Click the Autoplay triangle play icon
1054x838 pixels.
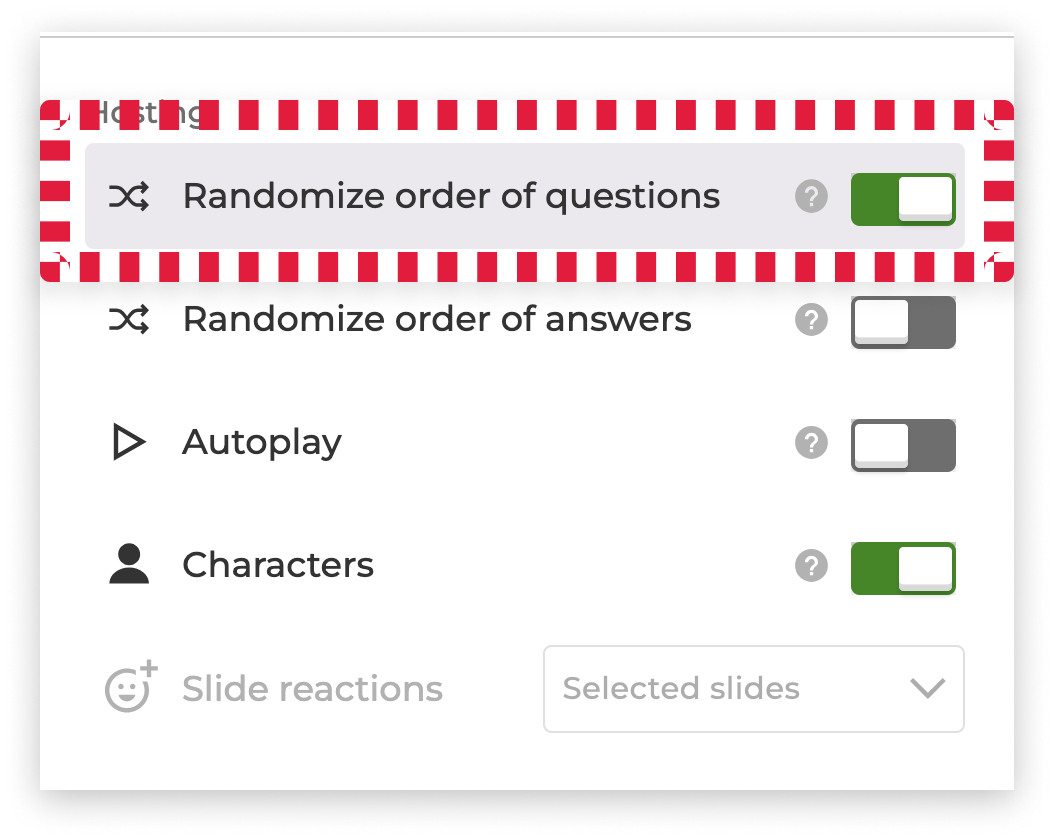click(x=129, y=442)
